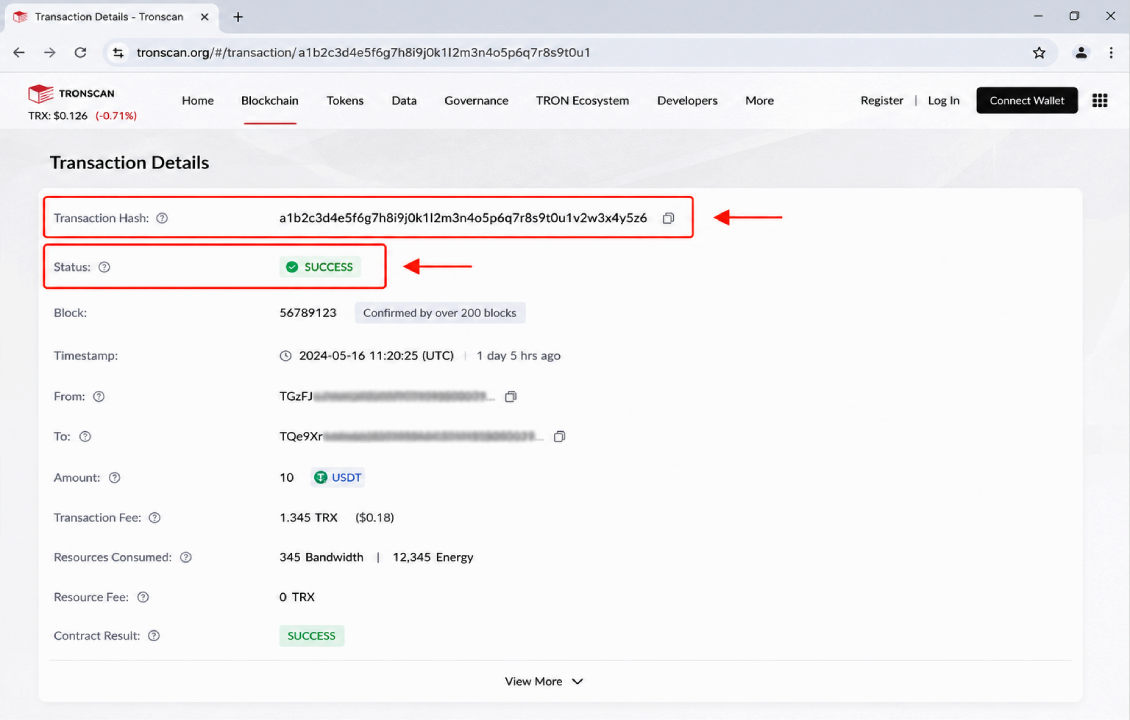Click the 12,345 Energy value
This screenshot has width=1130, height=720.
[x=433, y=557]
